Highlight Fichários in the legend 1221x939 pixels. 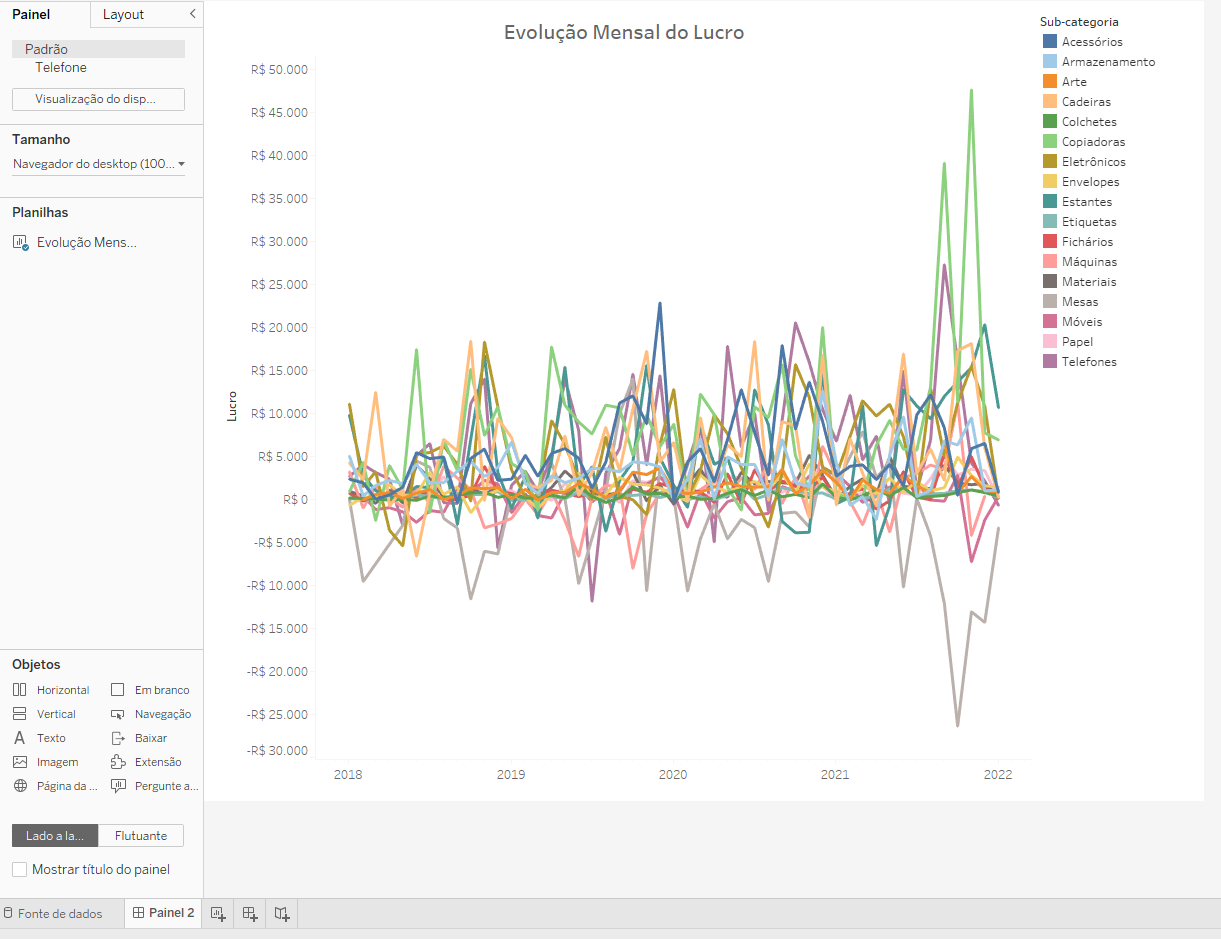point(1087,241)
